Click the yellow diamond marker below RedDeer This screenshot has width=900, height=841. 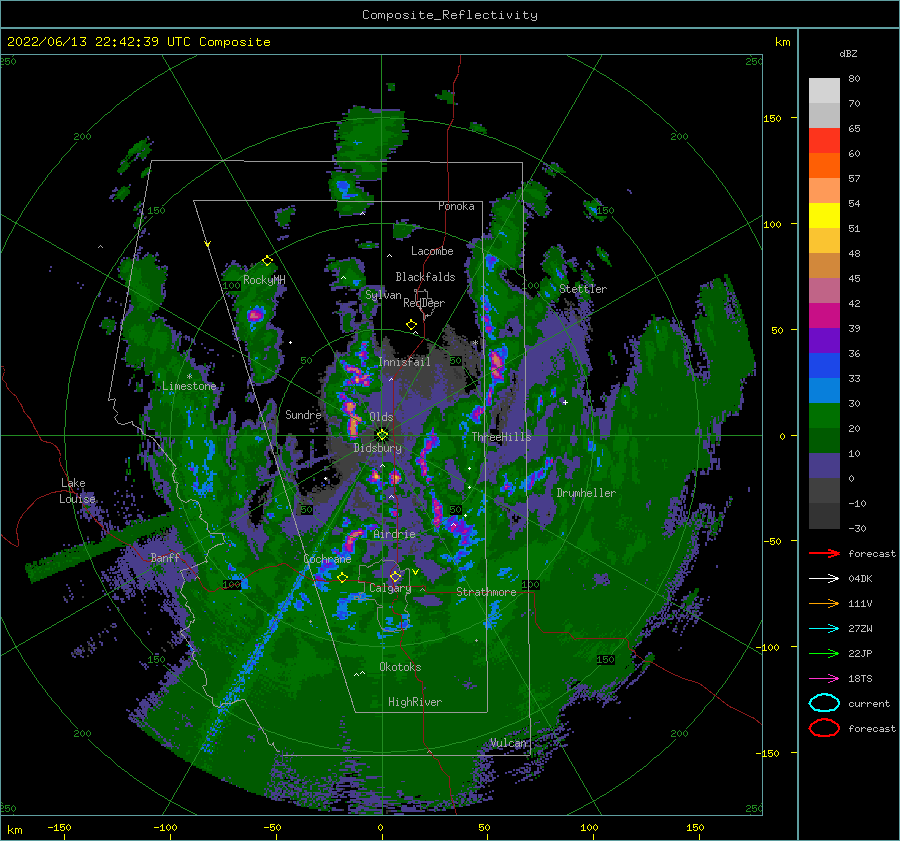tap(411, 325)
